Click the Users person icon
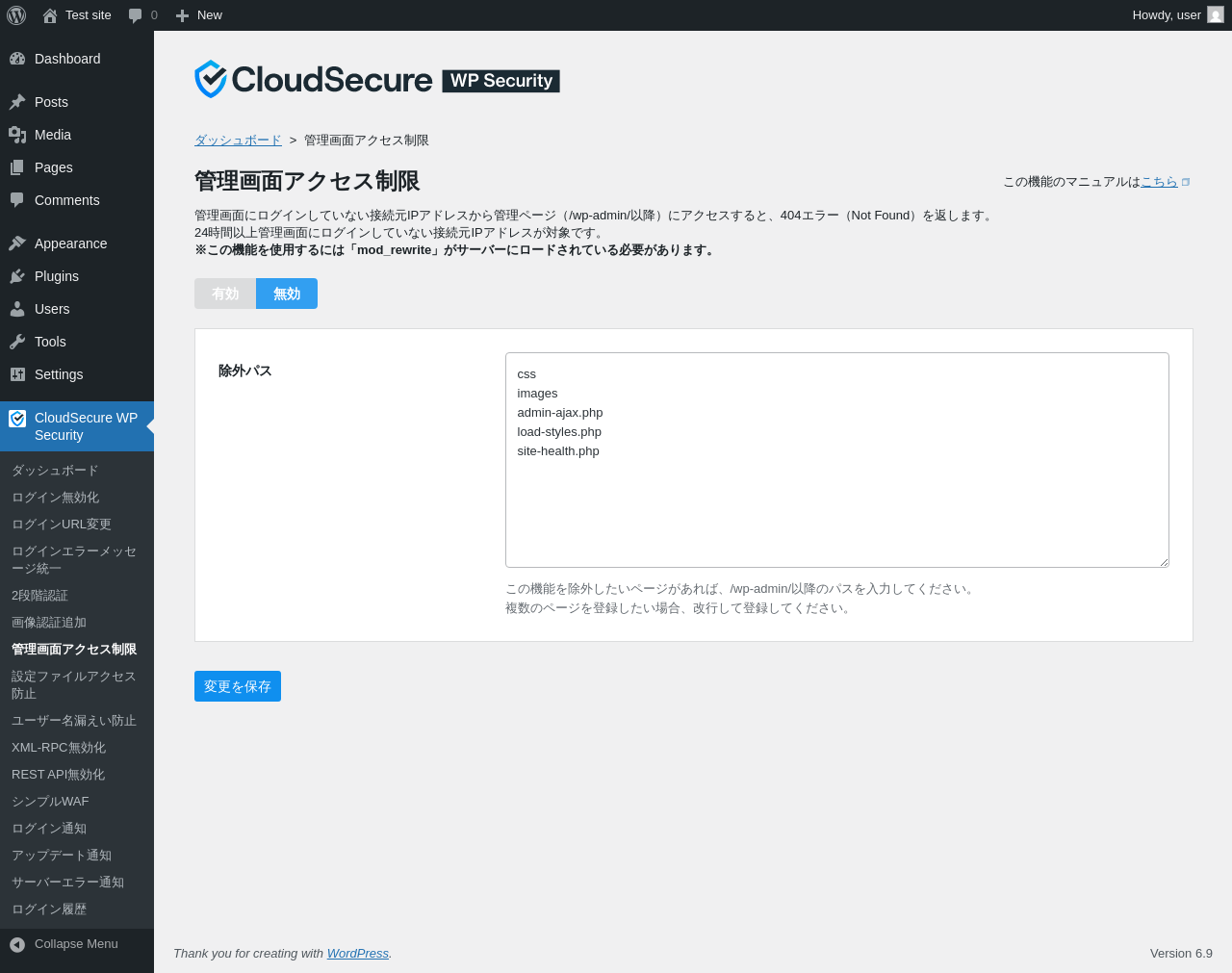This screenshot has height=973, width=1232. 17,309
